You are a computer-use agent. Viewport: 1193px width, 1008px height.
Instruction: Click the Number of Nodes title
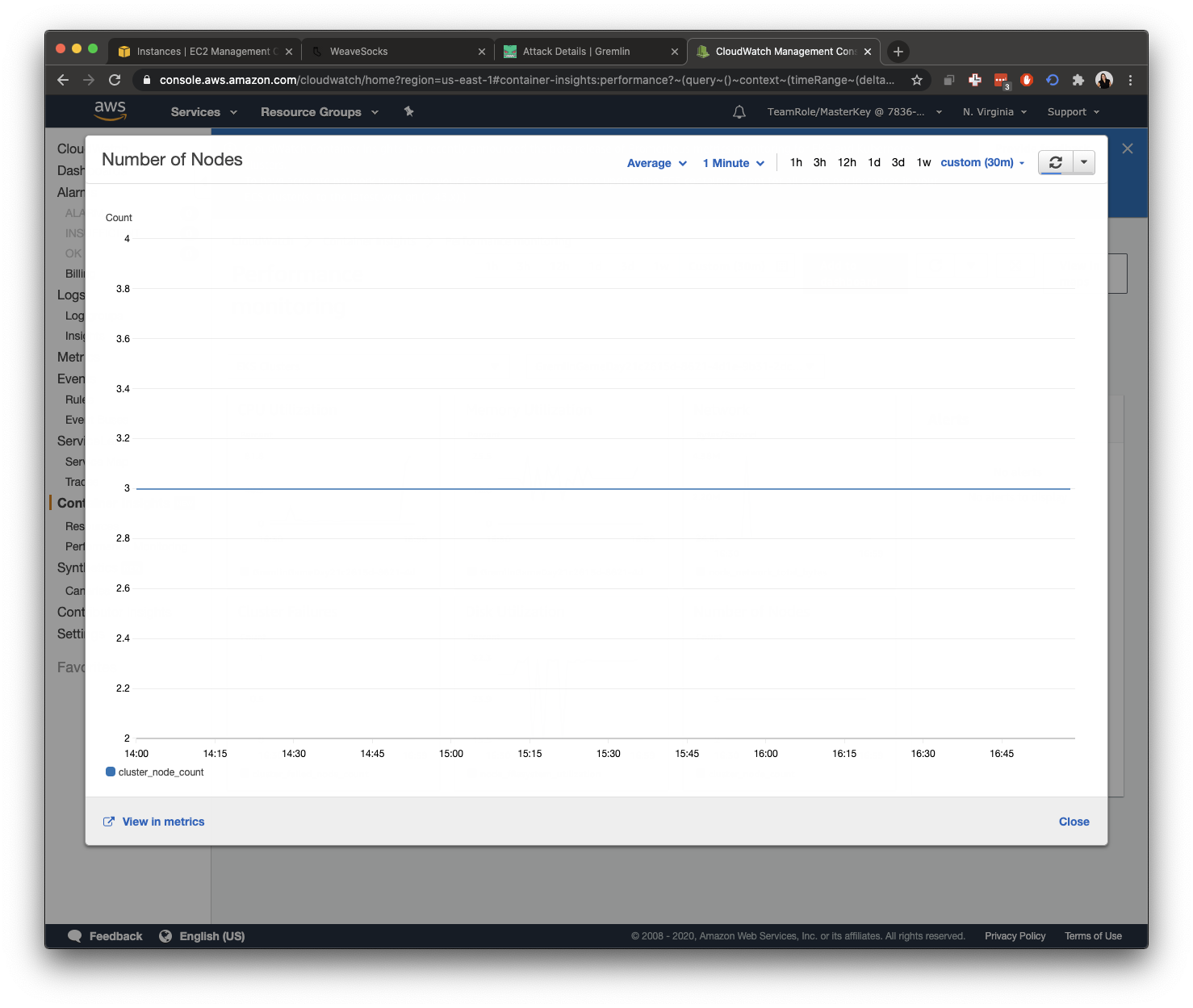click(172, 160)
